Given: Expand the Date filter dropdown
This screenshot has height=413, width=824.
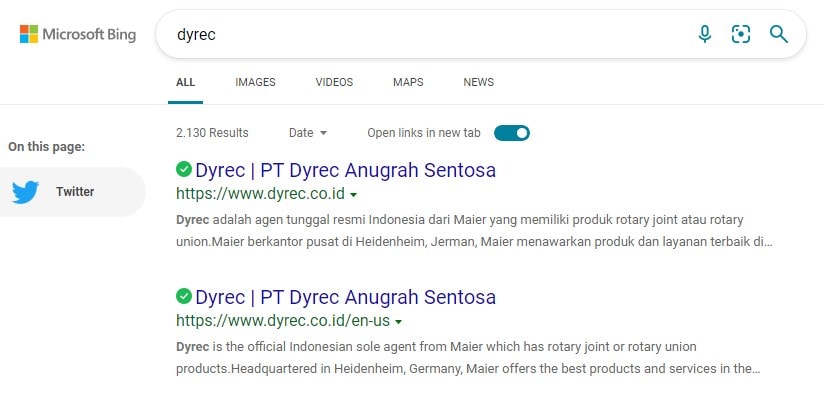Looking at the screenshot, I should (308, 133).
